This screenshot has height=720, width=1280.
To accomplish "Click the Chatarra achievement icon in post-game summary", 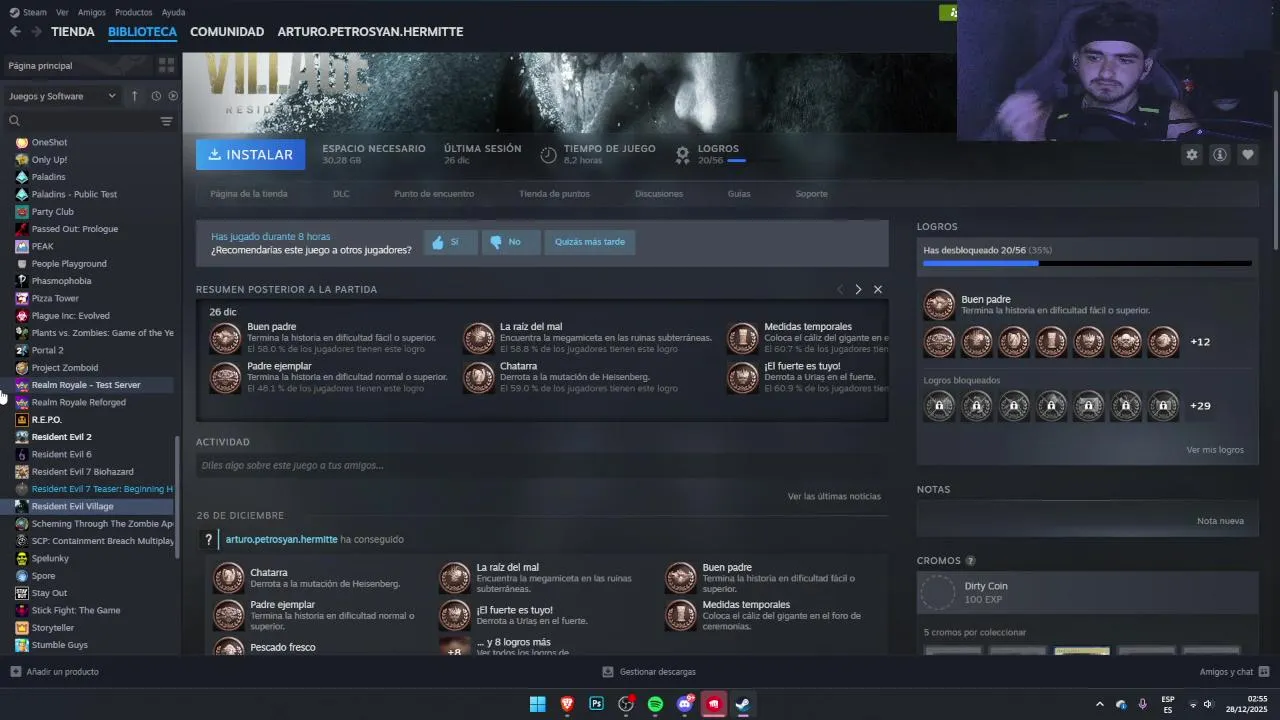I will click(478, 377).
